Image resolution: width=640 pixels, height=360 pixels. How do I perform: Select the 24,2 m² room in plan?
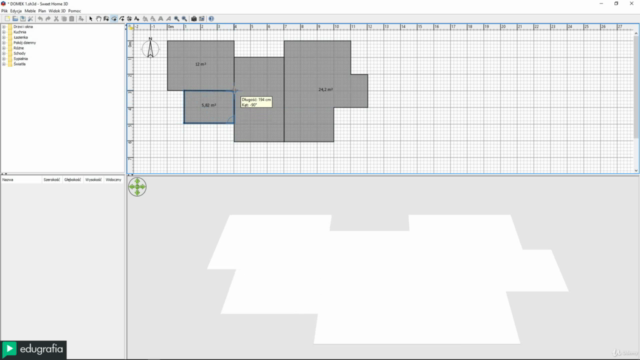click(x=325, y=90)
